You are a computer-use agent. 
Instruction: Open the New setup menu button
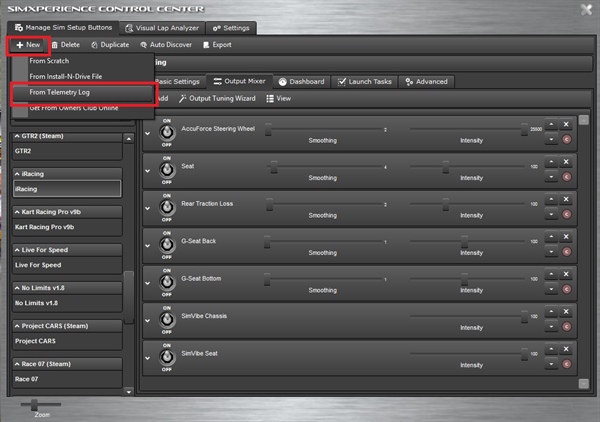28,45
